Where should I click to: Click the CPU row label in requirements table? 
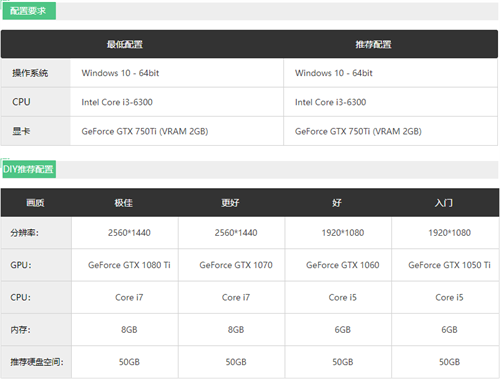coord(21,102)
